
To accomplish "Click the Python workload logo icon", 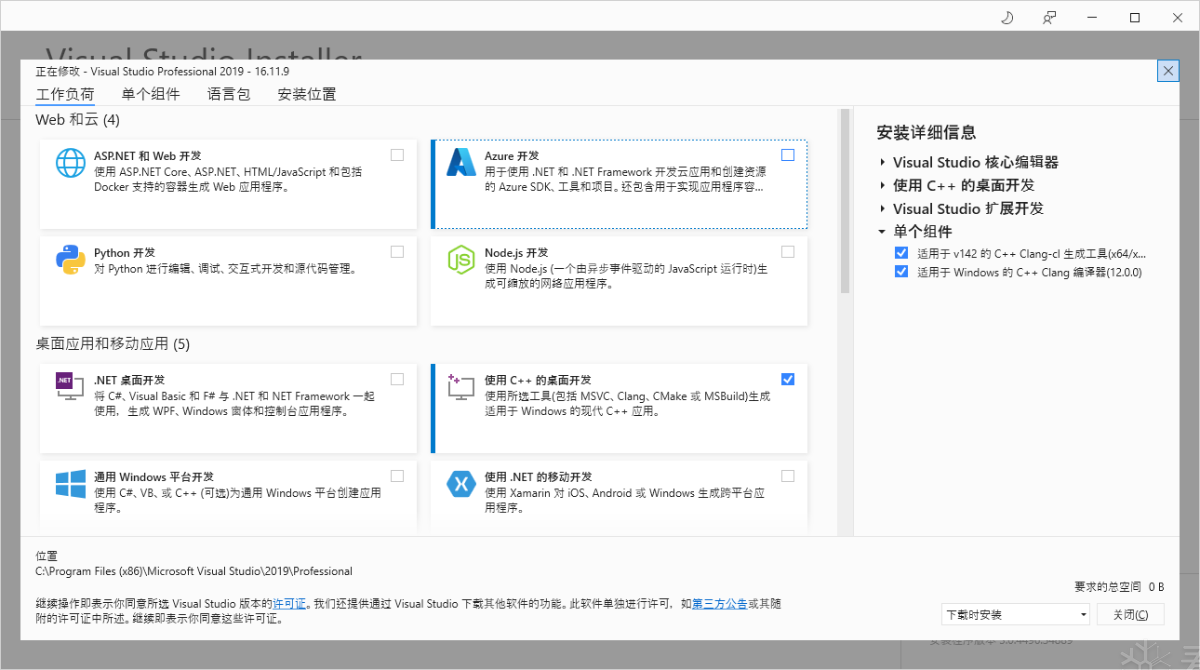I will pos(71,259).
